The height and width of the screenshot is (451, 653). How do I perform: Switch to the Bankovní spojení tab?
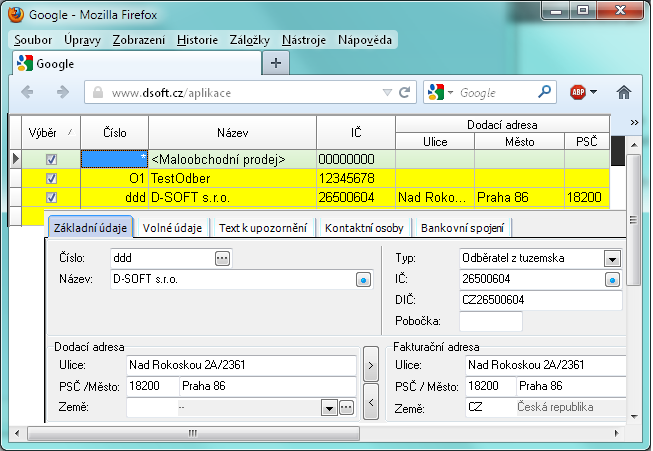(461, 228)
